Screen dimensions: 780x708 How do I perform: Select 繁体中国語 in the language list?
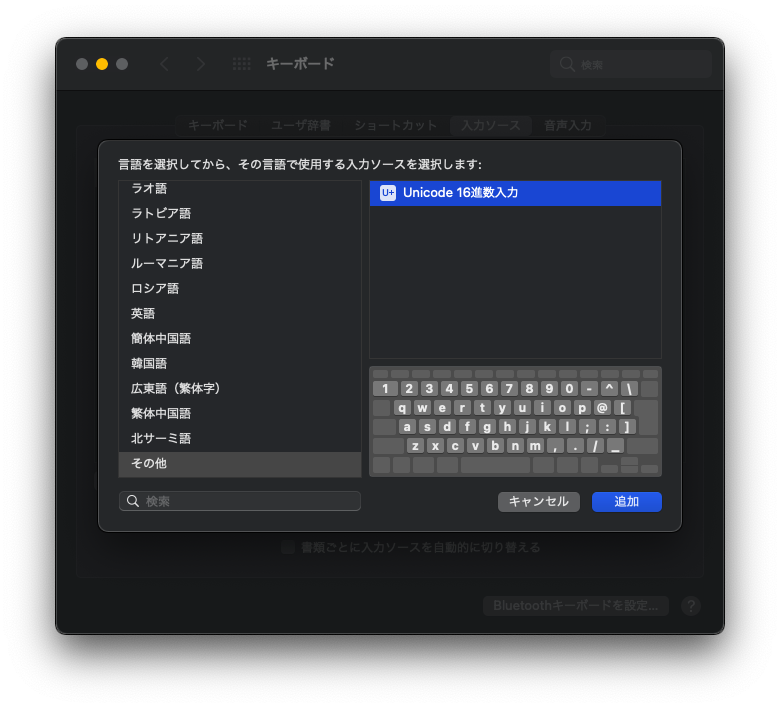[x=240, y=413]
